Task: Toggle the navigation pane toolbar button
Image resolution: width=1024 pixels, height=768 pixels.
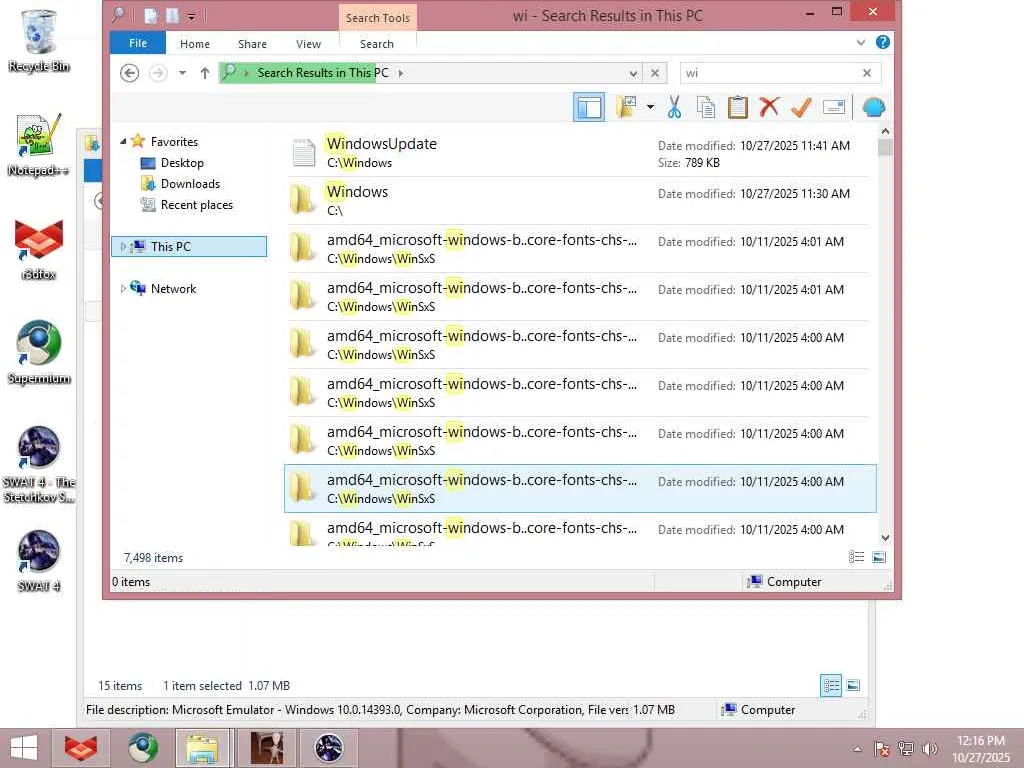Action: pos(589,107)
